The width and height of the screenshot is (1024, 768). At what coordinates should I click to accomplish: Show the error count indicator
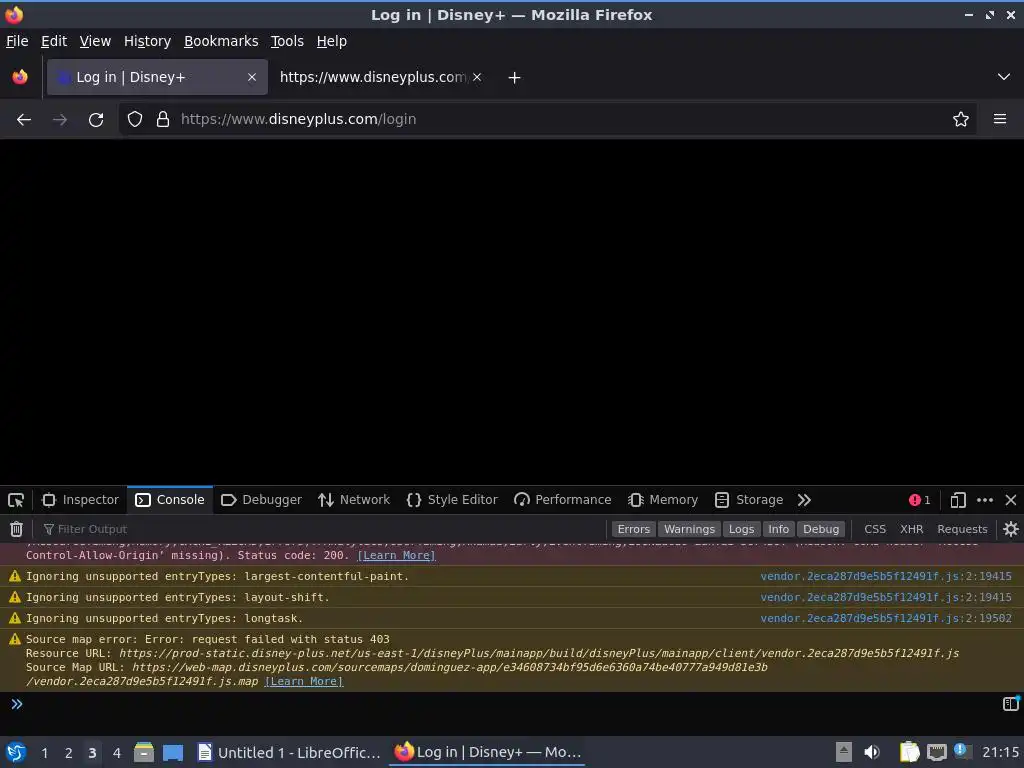tap(920, 500)
